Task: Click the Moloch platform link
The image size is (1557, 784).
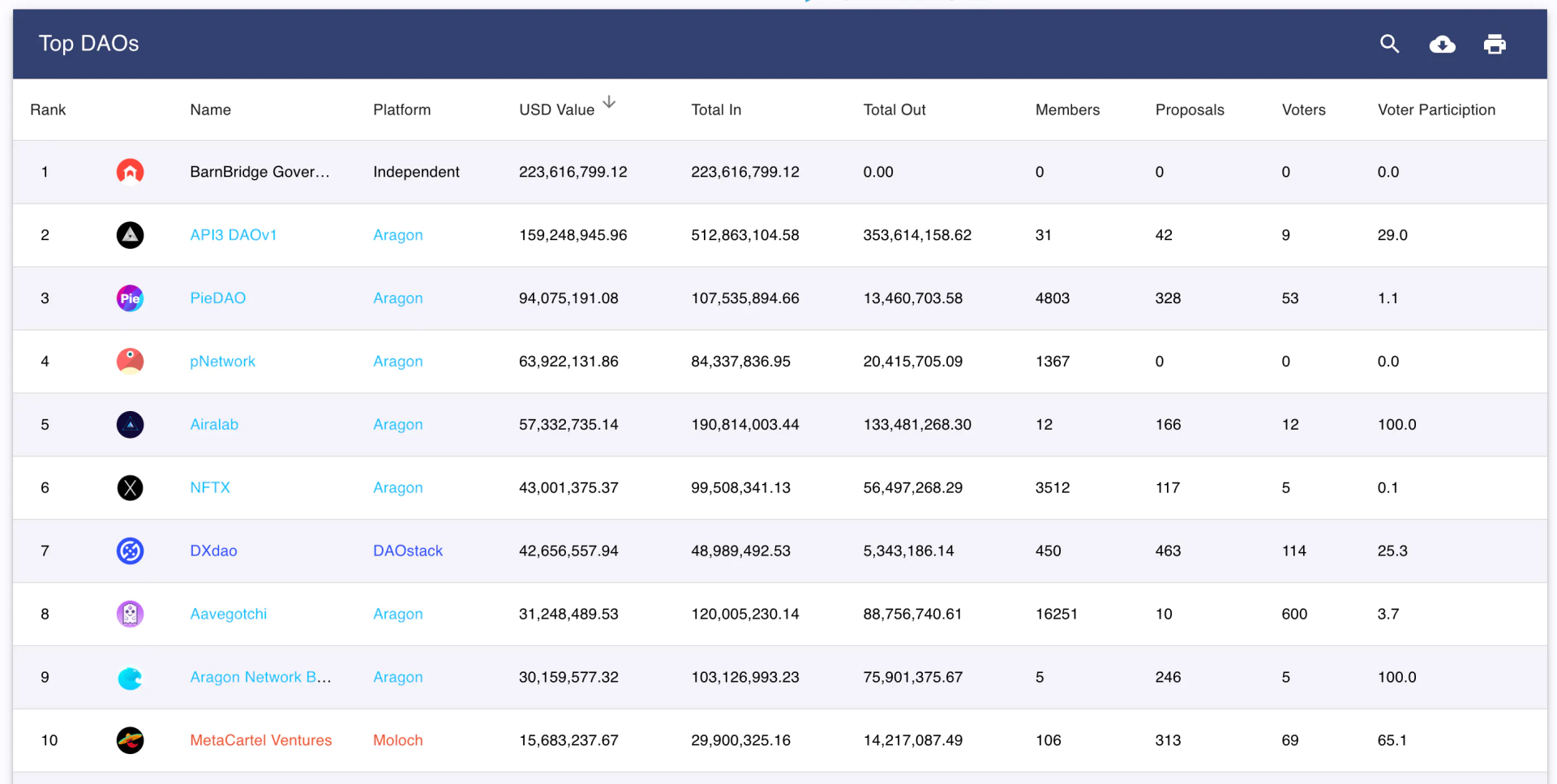Action: (x=398, y=740)
